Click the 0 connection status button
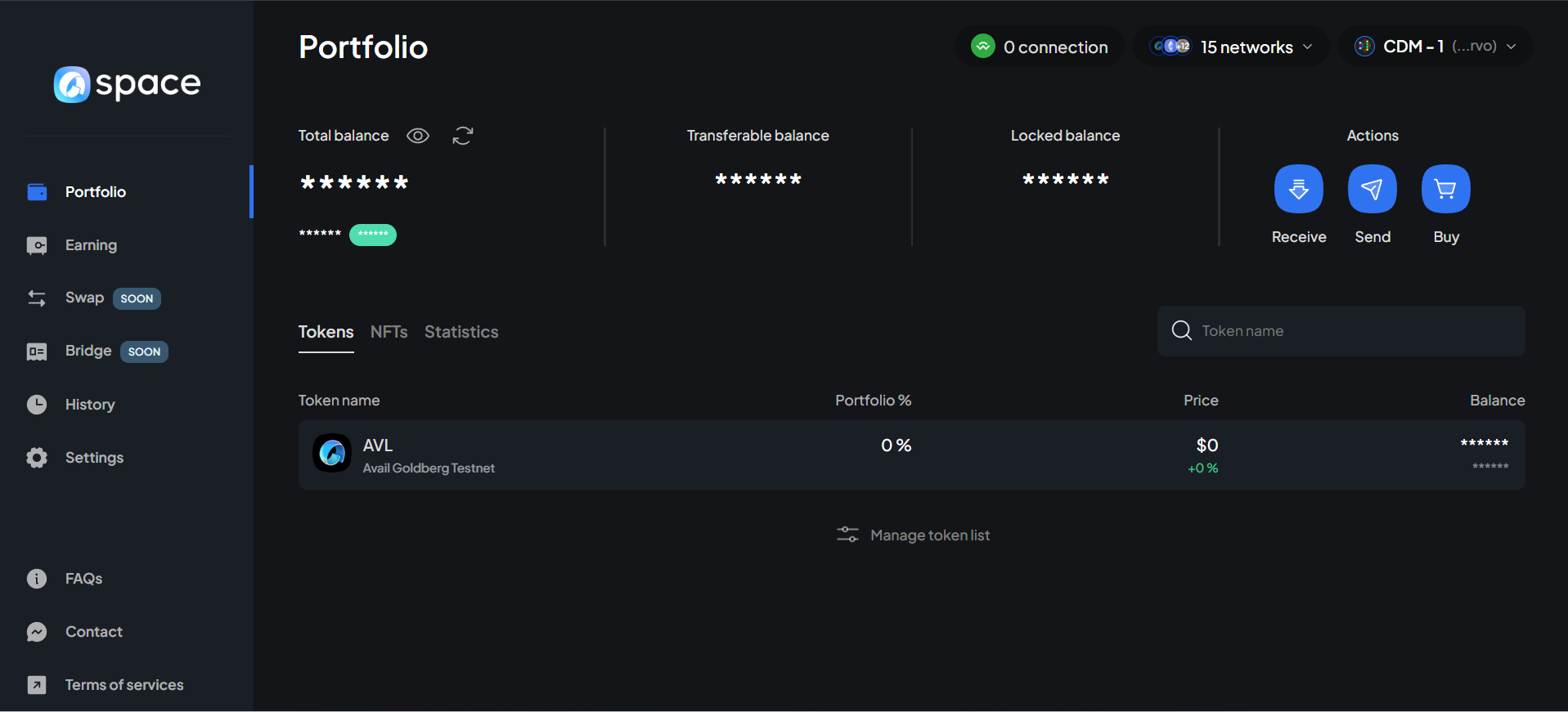The height and width of the screenshot is (712, 1568). click(x=1040, y=47)
